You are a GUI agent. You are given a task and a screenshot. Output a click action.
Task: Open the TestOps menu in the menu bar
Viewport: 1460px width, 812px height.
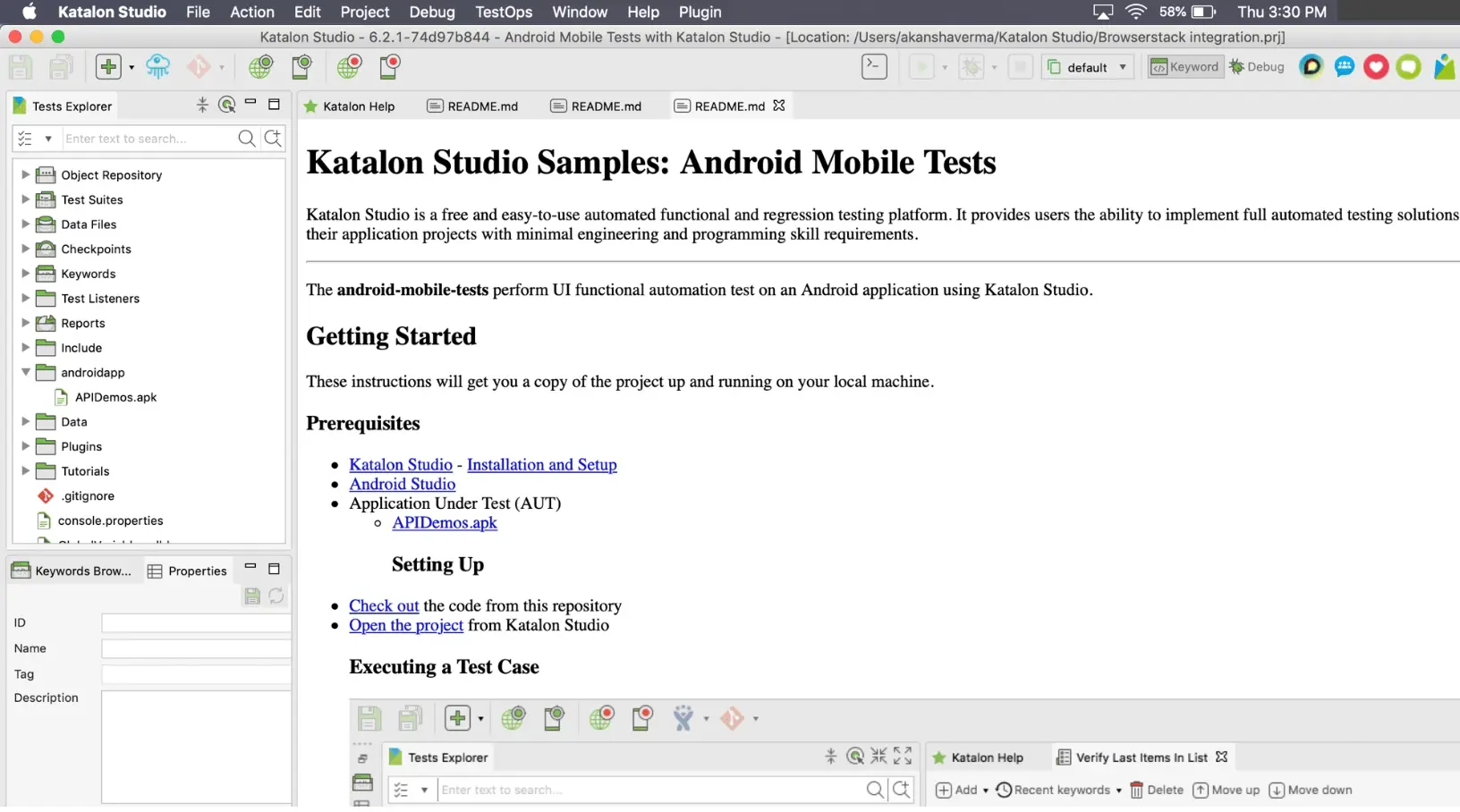(x=503, y=12)
